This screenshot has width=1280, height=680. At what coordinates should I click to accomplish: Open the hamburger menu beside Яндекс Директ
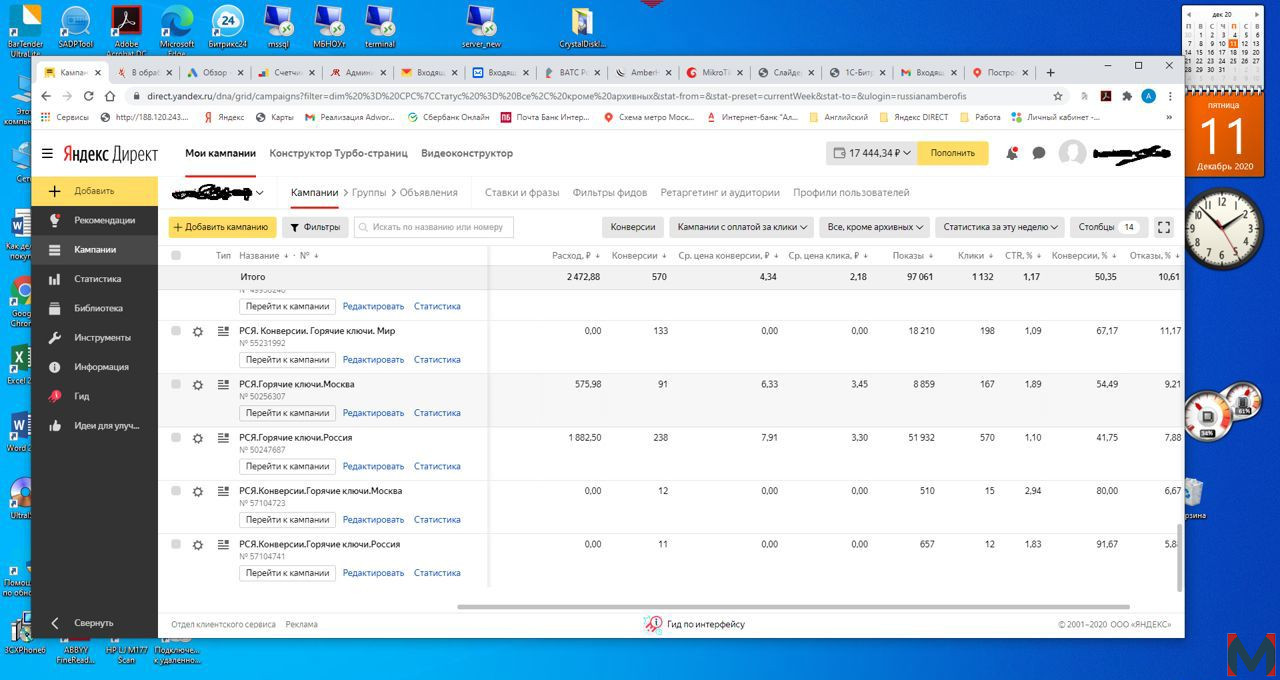coord(47,154)
